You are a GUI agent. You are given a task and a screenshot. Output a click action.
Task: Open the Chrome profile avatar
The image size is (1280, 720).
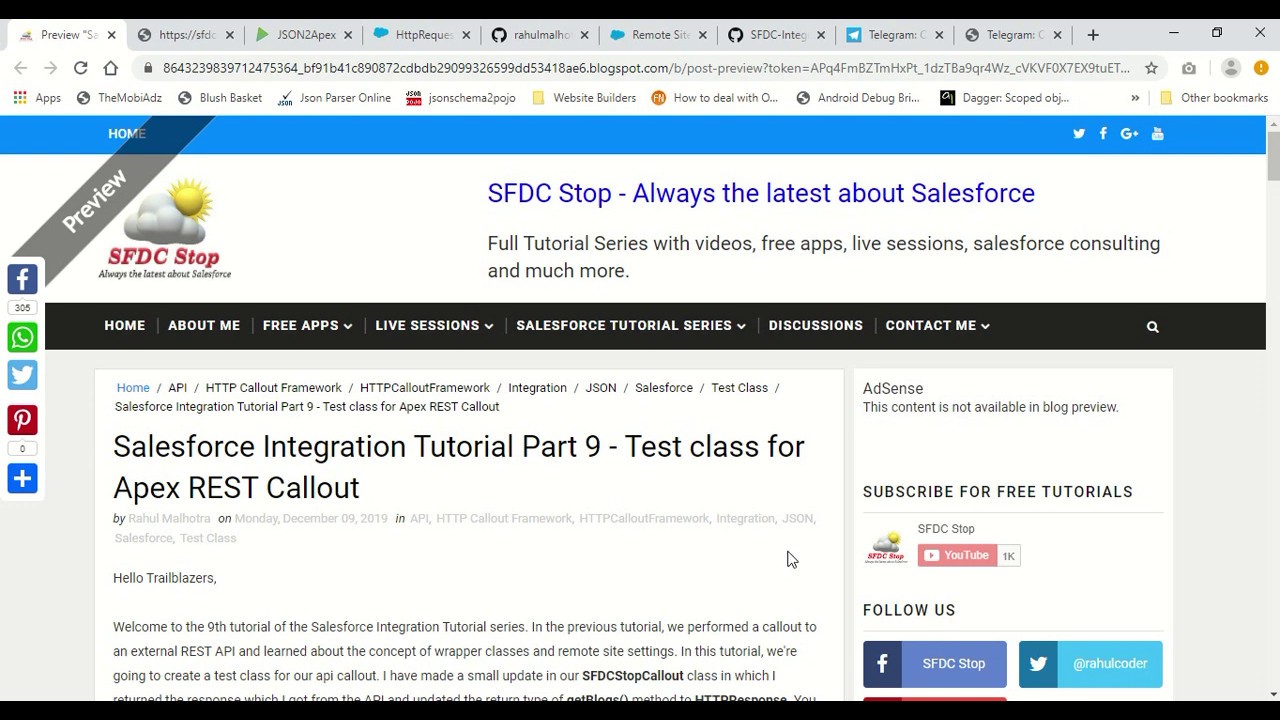click(x=1231, y=68)
